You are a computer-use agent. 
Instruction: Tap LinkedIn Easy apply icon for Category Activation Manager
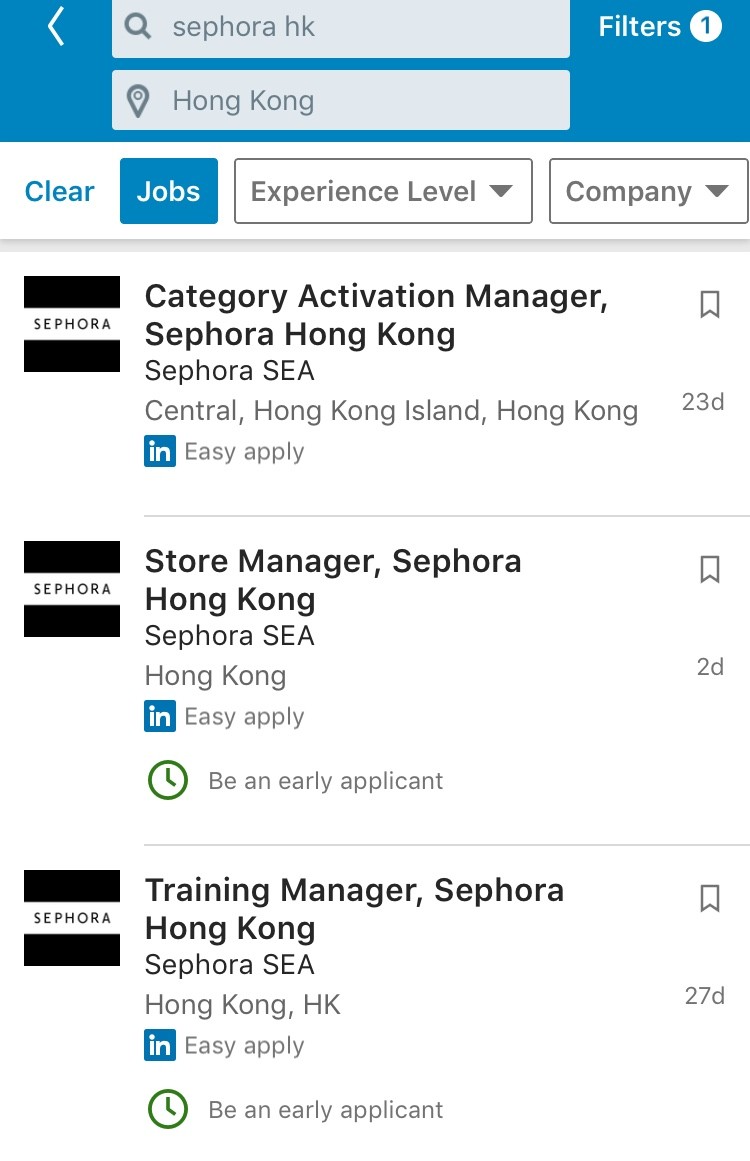coord(160,451)
